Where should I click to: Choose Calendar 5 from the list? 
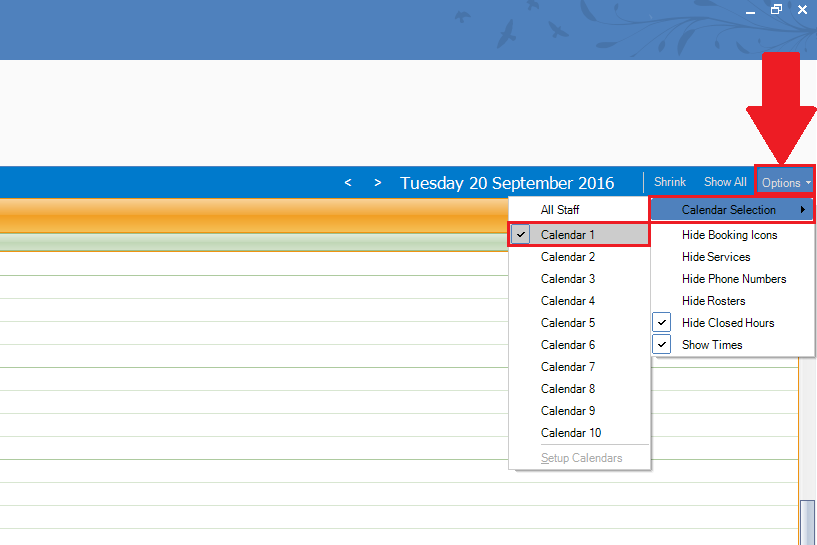[568, 323]
